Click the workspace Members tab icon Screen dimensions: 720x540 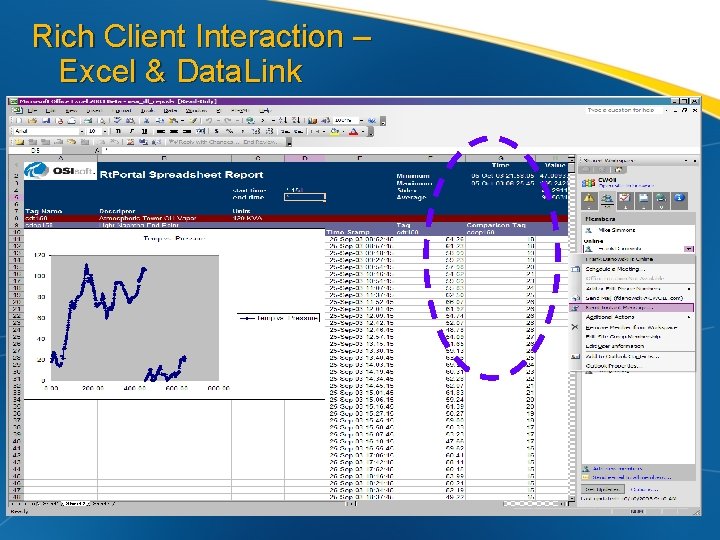pos(607,200)
